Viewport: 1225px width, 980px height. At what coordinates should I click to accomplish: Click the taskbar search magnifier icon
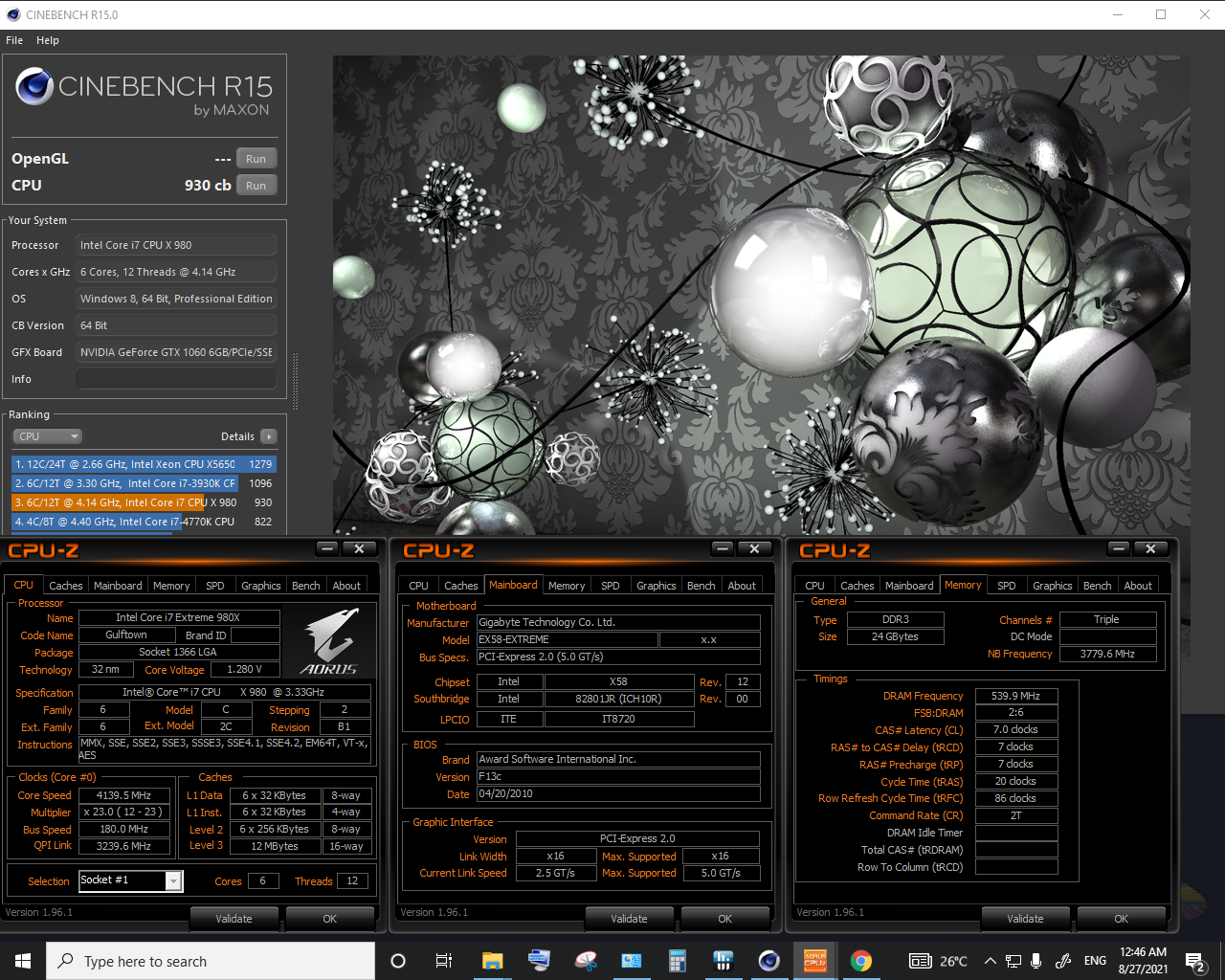pyautogui.click(x=65, y=961)
